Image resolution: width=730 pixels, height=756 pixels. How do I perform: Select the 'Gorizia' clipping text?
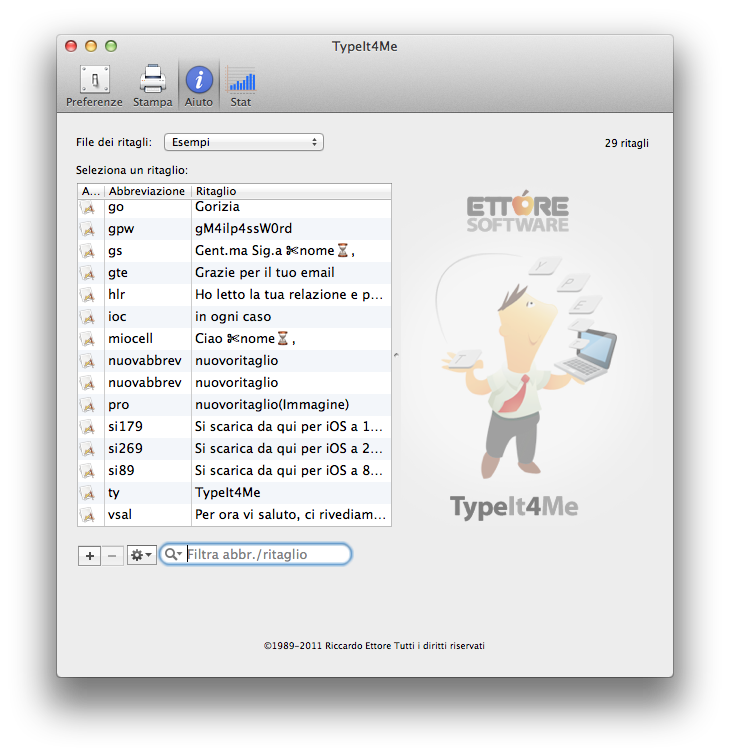[217, 207]
